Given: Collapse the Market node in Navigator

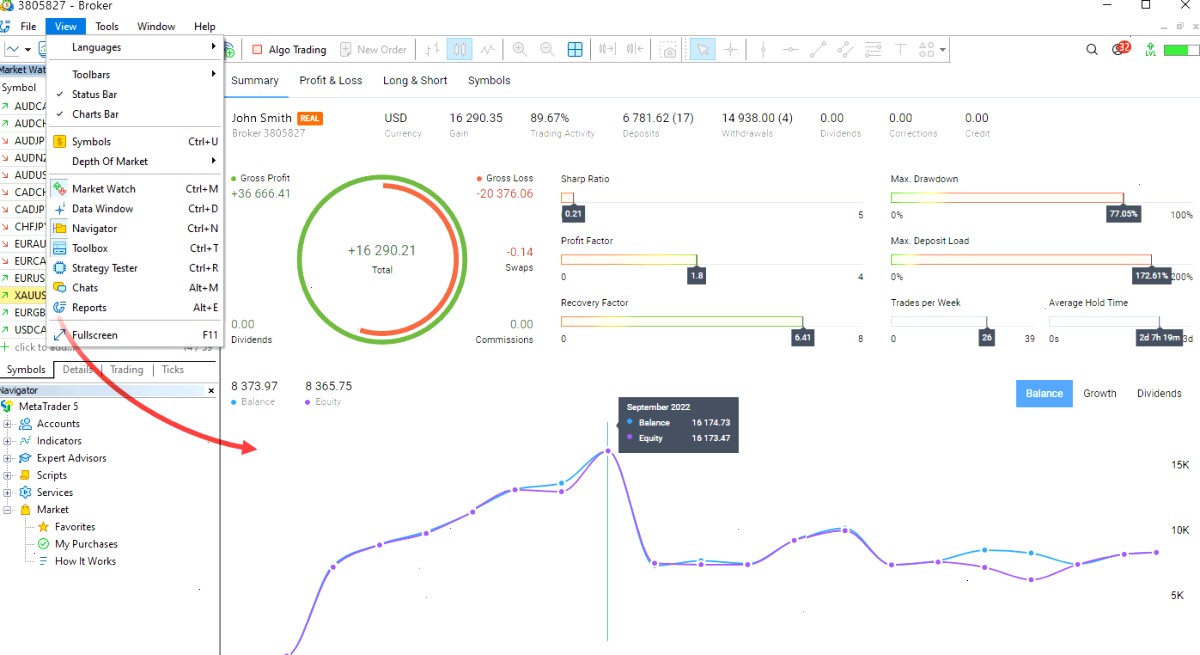Looking at the screenshot, I should pyautogui.click(x=7, y=510).
